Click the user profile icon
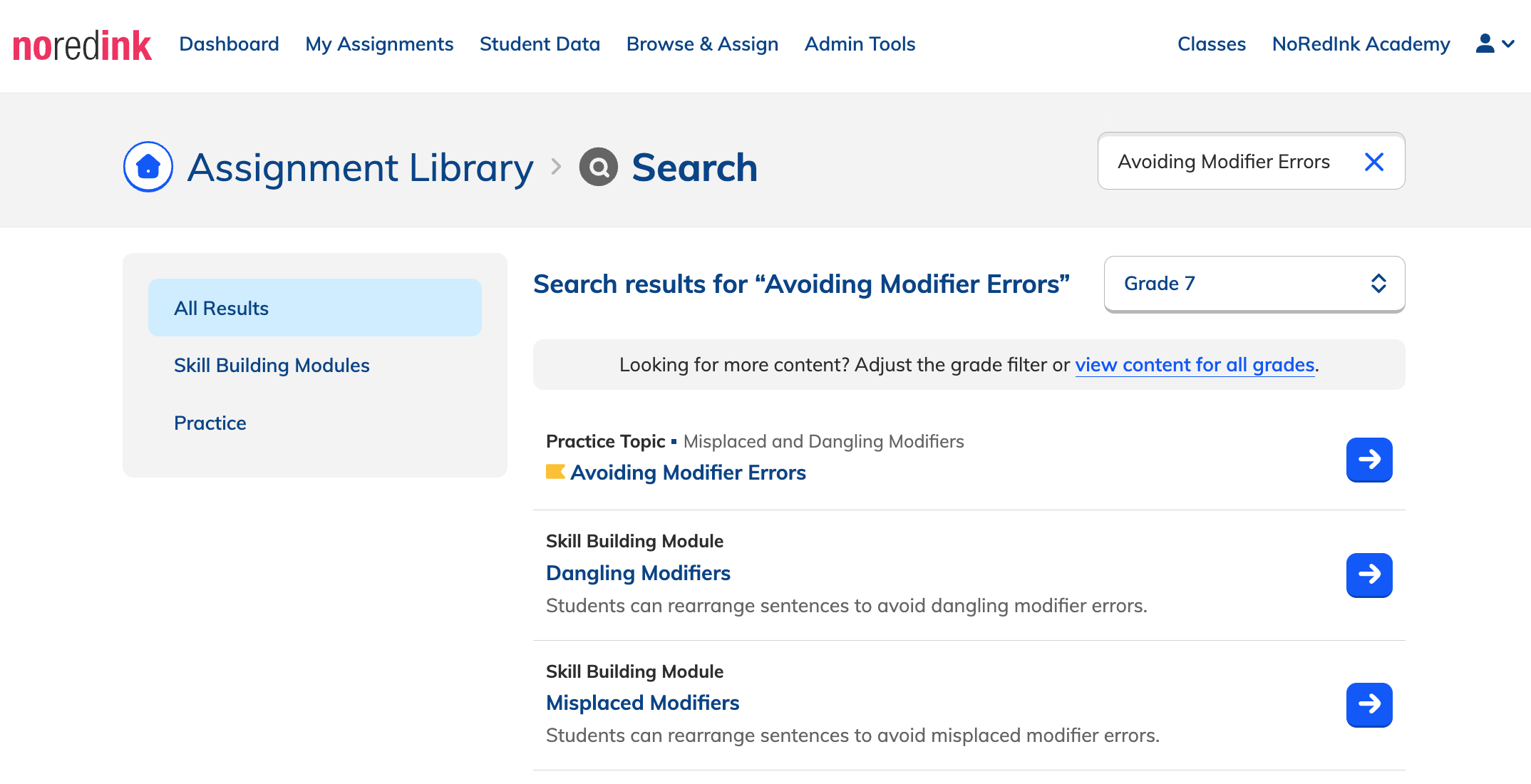This screenshot has width=1531, height=784. (1485, 43)
